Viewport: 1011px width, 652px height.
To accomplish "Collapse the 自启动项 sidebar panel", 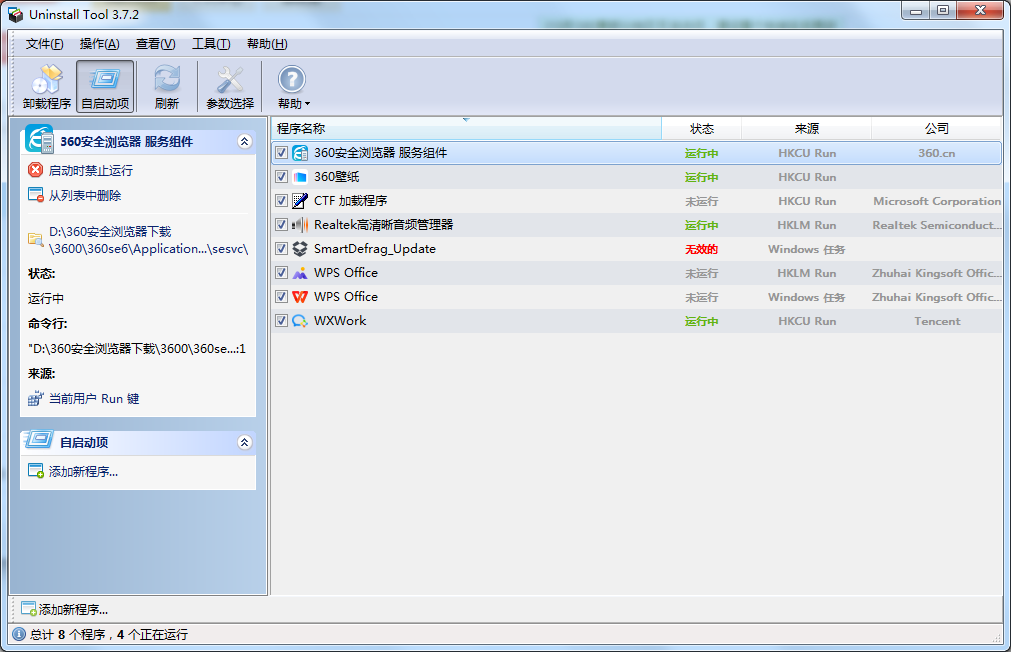I will click(x=244, y=442).
